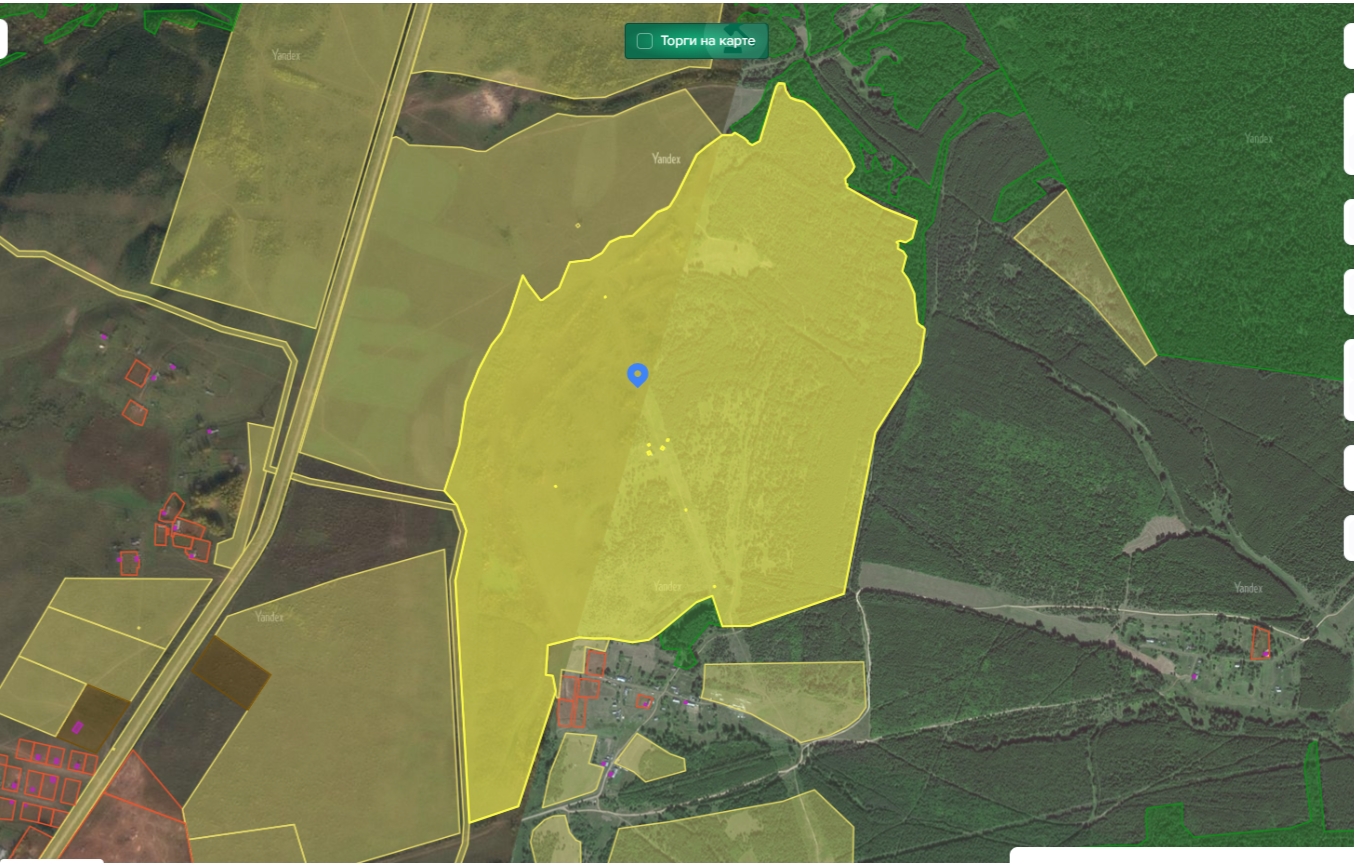Select the small green forest patch below the highlighted parcel
Image resolution: width=1354 pixels, height=863 pixels.
pos(688,633)
